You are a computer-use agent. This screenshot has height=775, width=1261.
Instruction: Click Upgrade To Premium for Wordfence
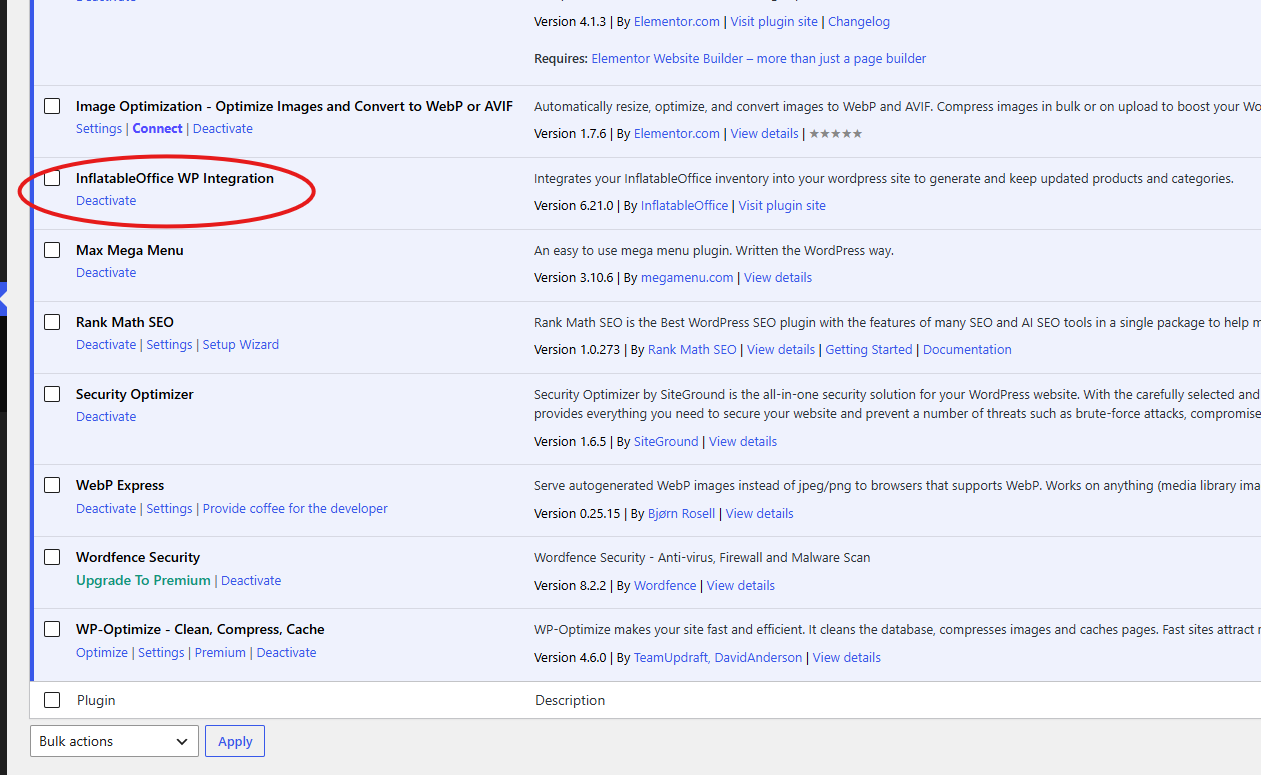point(143,580)
